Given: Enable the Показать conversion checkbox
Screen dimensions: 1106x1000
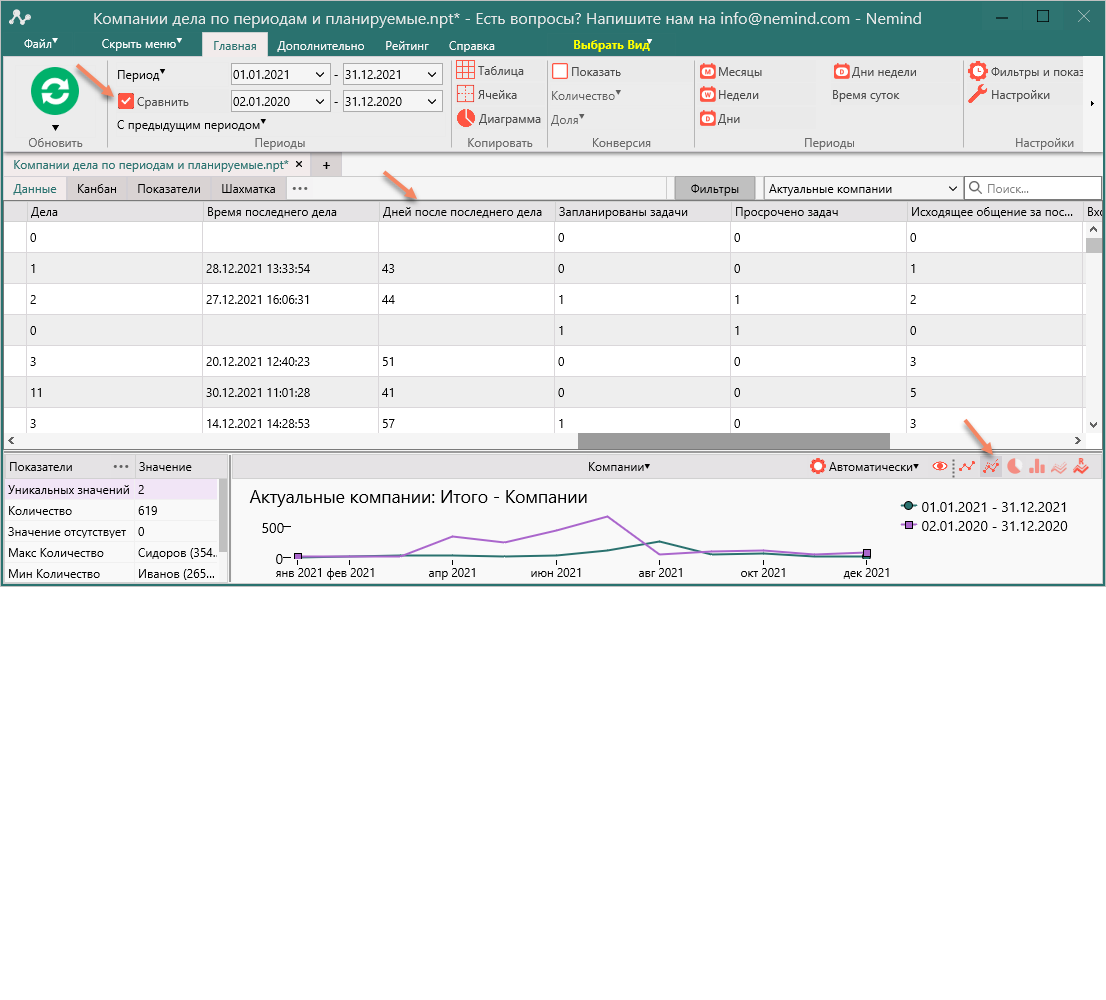Looking at the screenshot, I should coord(560,71).
